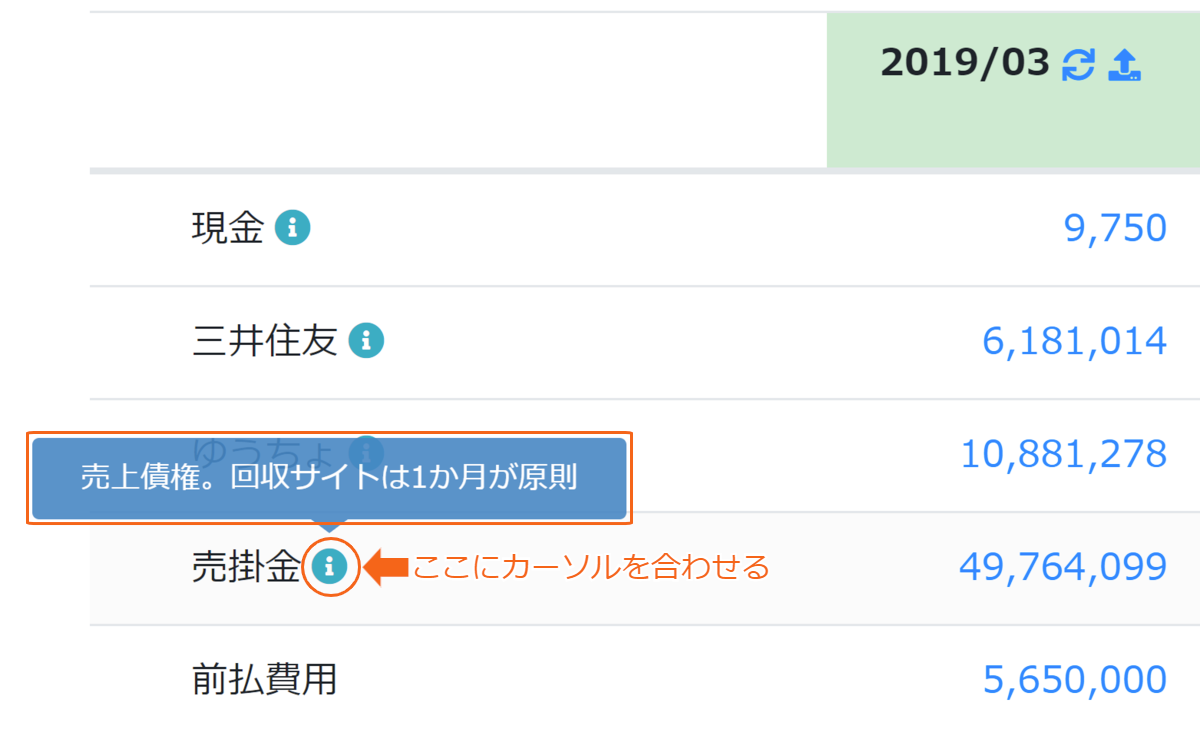This screenshot has width=1200, height=736.
Task: Click the orange arrow pointing at the info icon
Action: 386,568
